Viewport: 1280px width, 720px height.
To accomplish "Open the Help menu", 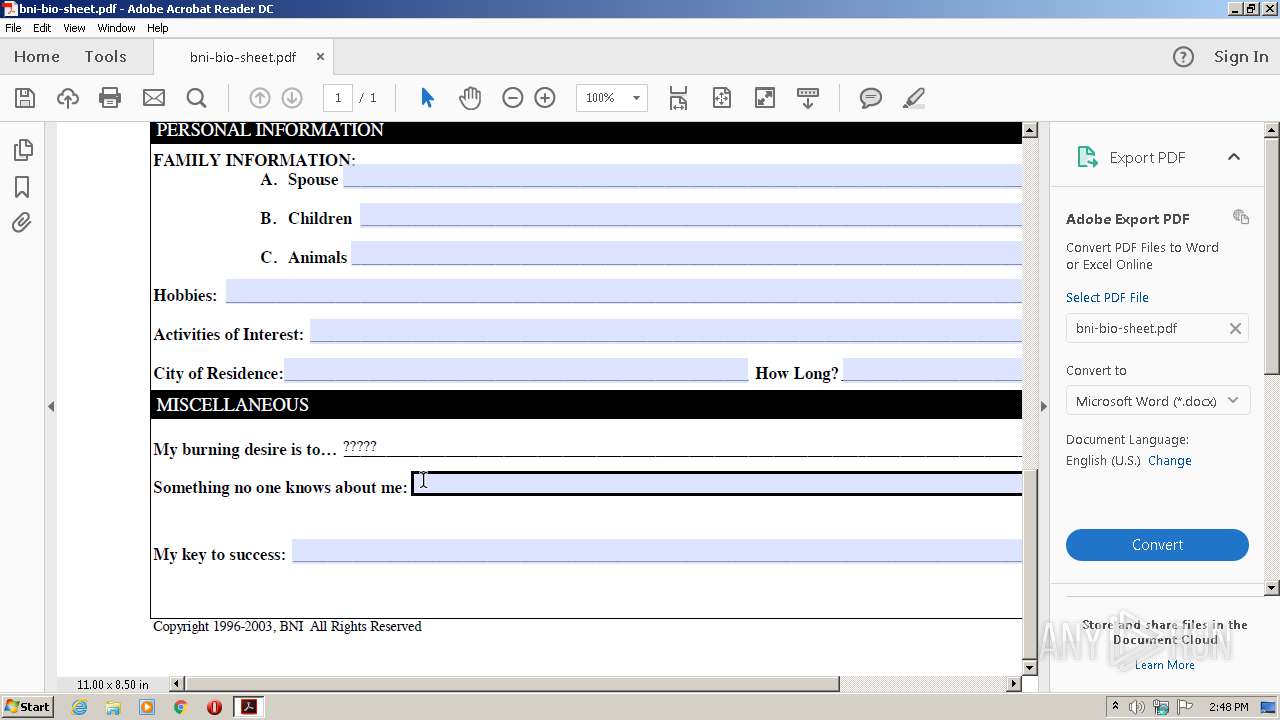I will pyautogui.click(x=158, y=28).
